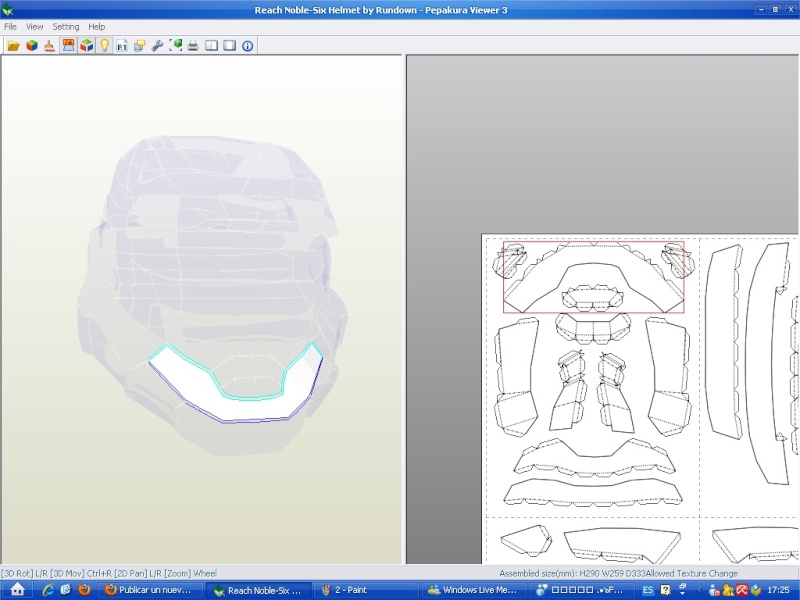Click the 3D Rot mouse hints status text
The image size is (800, 600).
point(109,573)
